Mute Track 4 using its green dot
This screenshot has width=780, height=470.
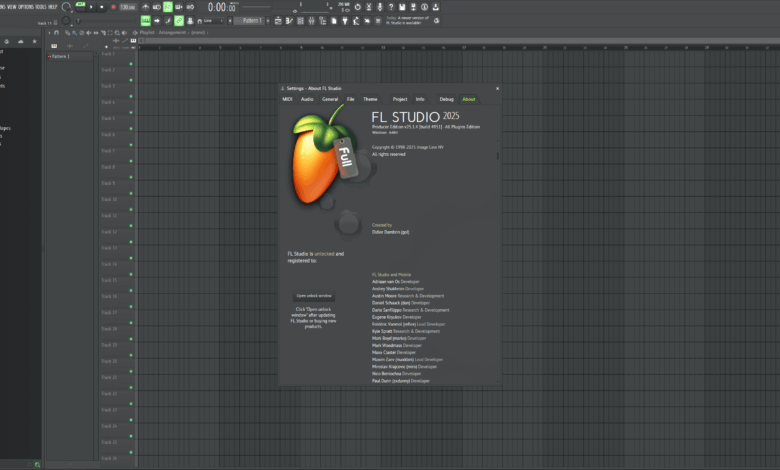pyautogui.click(x=131, y=112)
